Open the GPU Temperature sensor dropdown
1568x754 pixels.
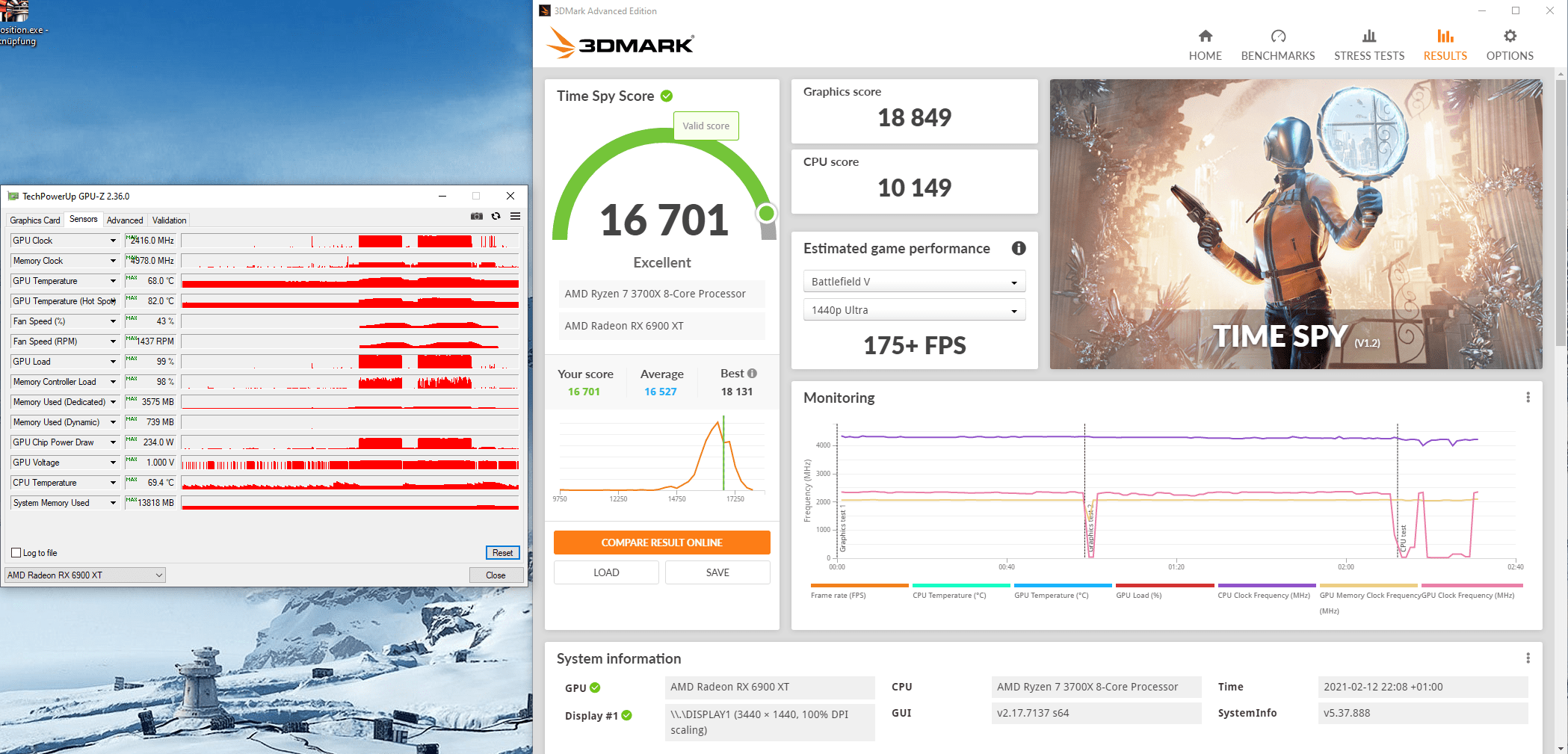coord(113,281)
